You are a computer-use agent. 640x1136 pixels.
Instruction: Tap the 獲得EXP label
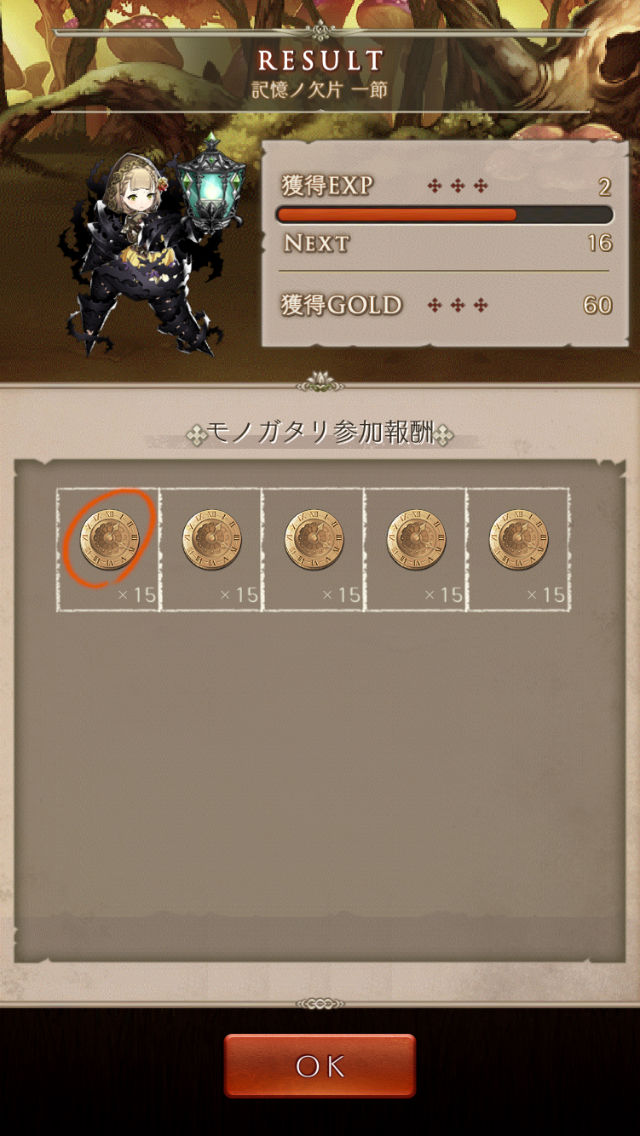(x=327, y=187)
